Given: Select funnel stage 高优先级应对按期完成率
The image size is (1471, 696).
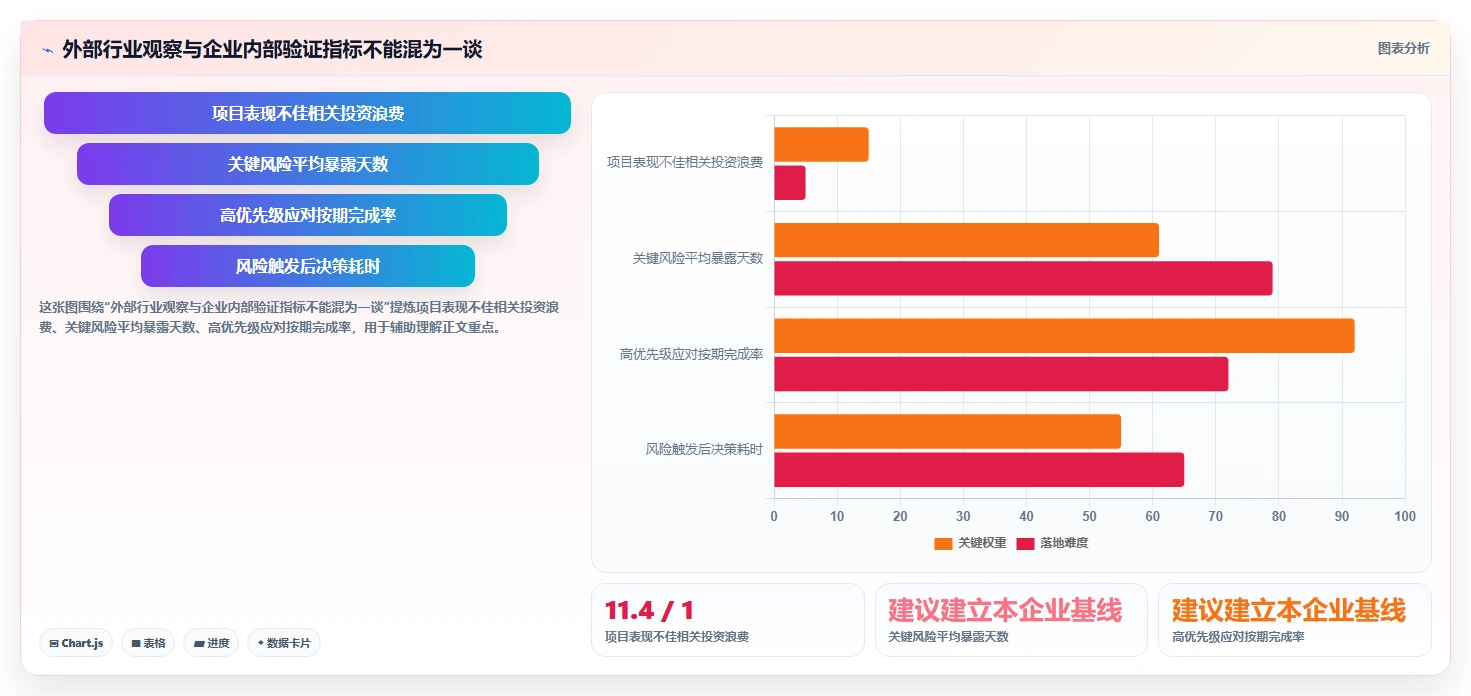Looking at the screenshot, I should point(308,215).
